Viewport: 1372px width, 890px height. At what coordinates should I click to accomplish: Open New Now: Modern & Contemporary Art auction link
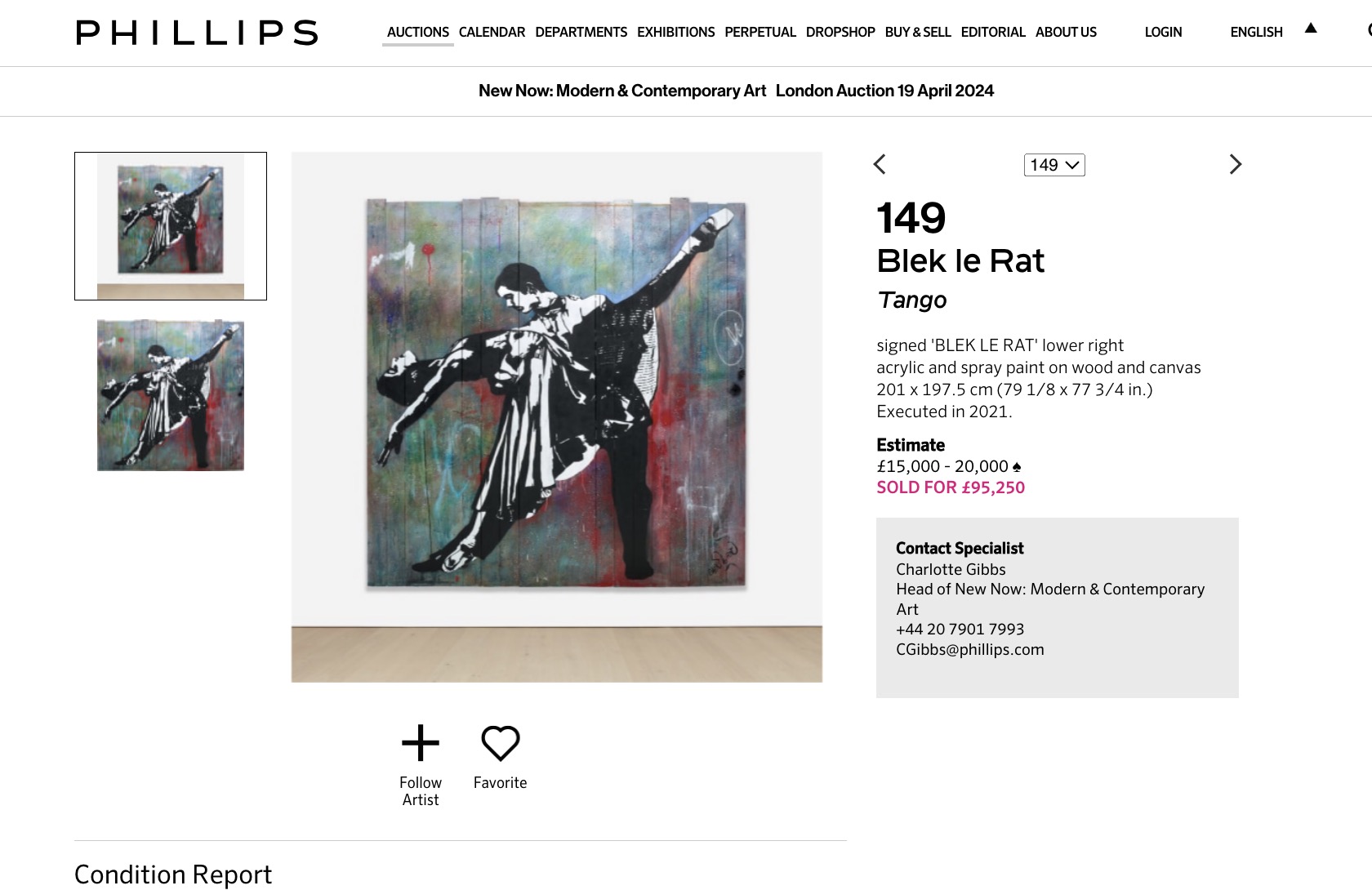tap(622, 91)
